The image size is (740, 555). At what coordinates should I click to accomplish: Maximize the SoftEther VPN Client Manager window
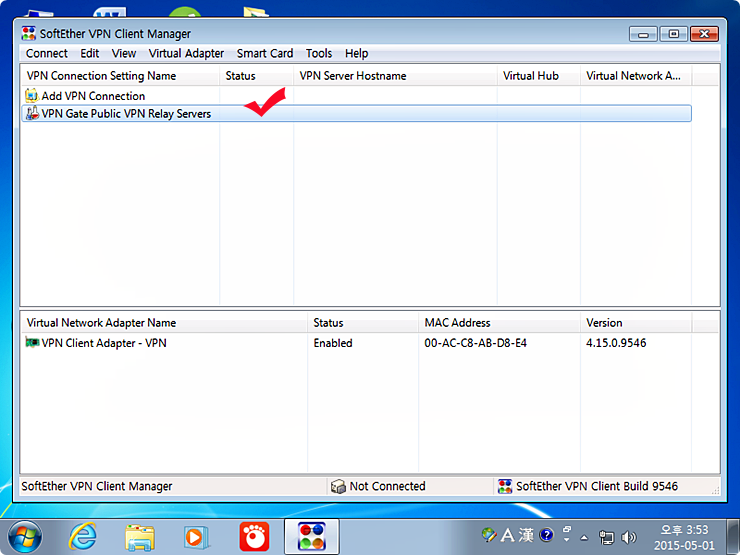pos(673,34)
